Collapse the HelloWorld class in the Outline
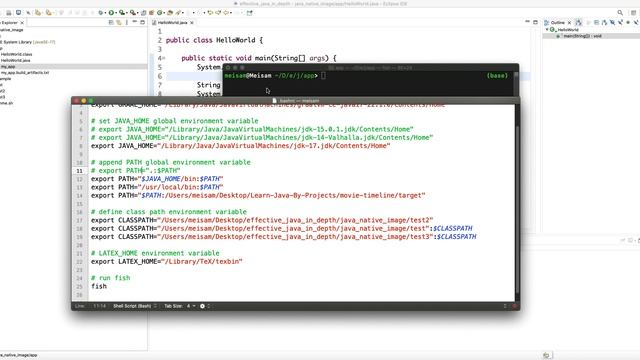 (547, 29)
